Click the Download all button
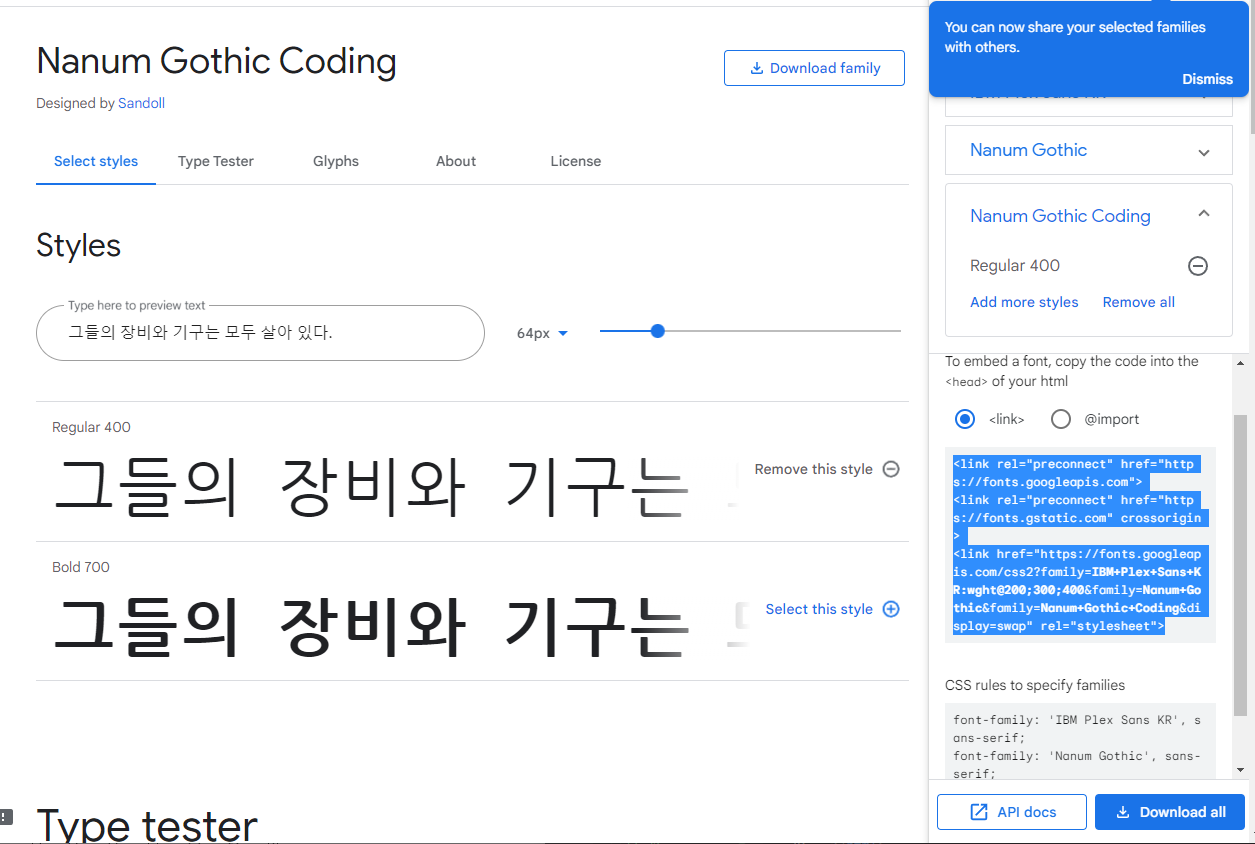This screenshot has width=1255, height=844. pos(1170,812)
